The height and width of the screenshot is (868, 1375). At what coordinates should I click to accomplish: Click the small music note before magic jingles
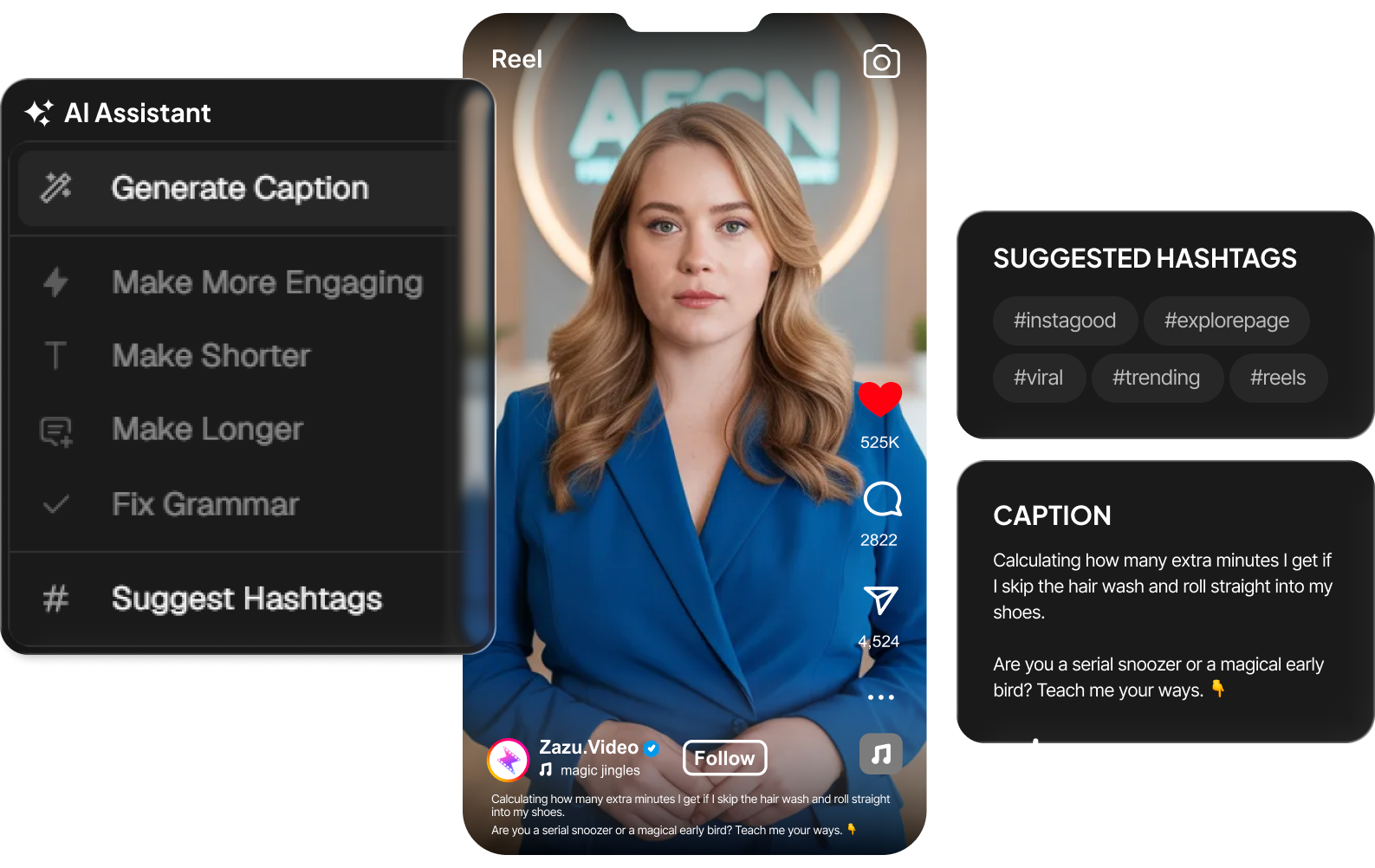click(x=546, y=769)
